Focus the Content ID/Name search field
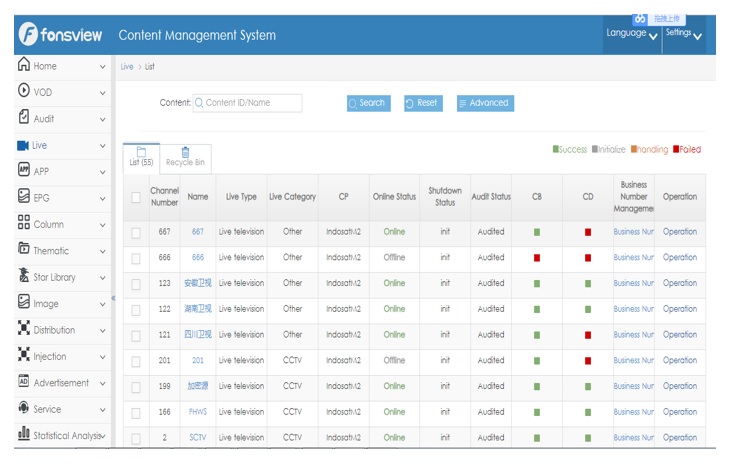 click(247, 103)
